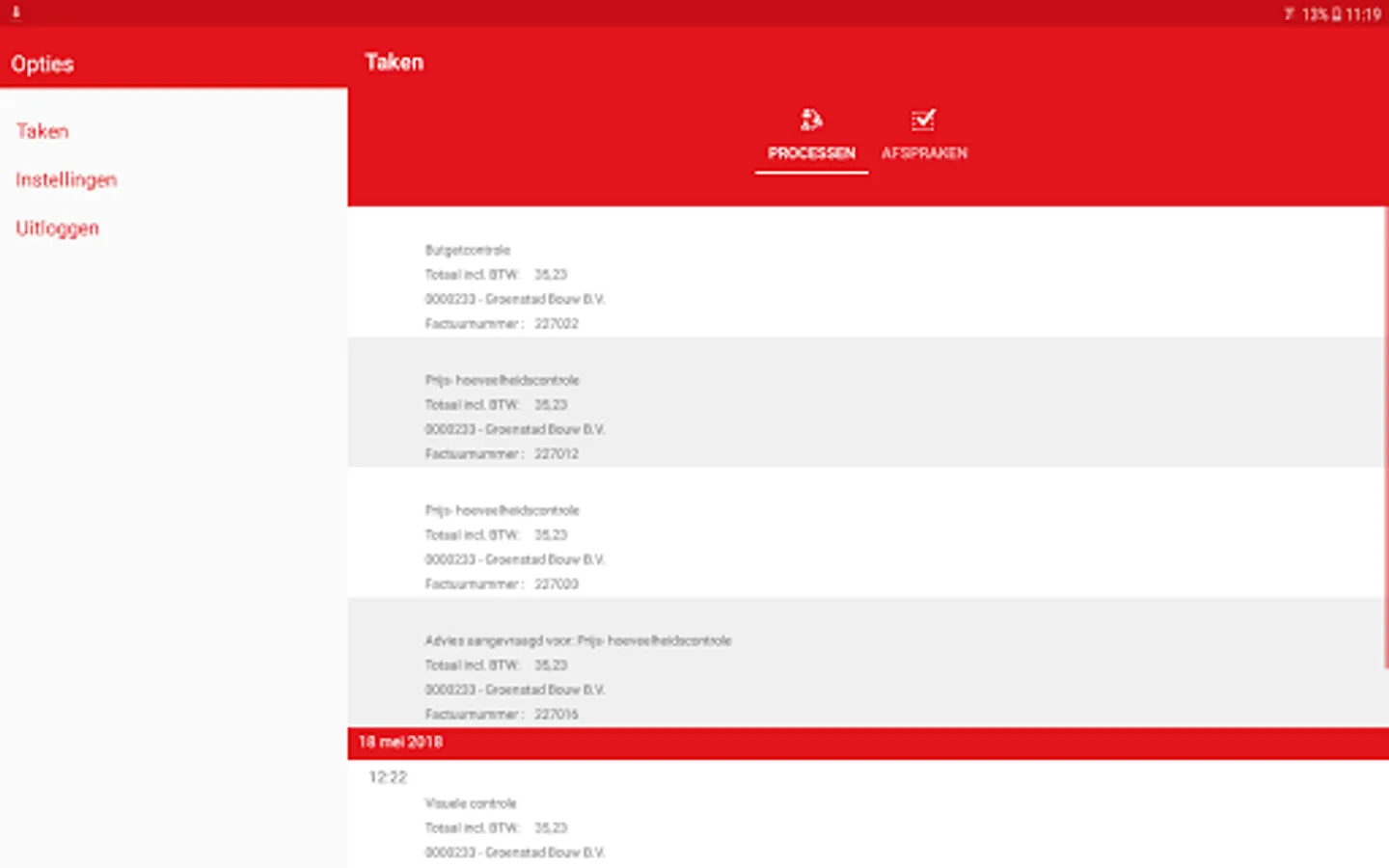Open the Afspraken checkmark icon
The height and width of the screenshot is (868, 1389).
tap(923, 120)
